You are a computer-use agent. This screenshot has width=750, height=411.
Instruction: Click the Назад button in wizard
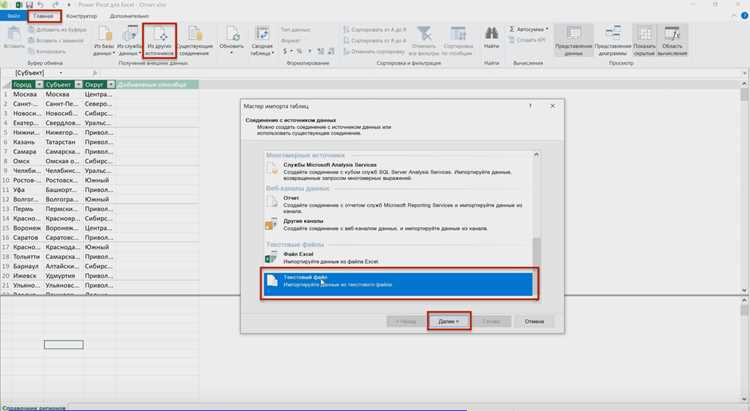click(x=406, y=322)
